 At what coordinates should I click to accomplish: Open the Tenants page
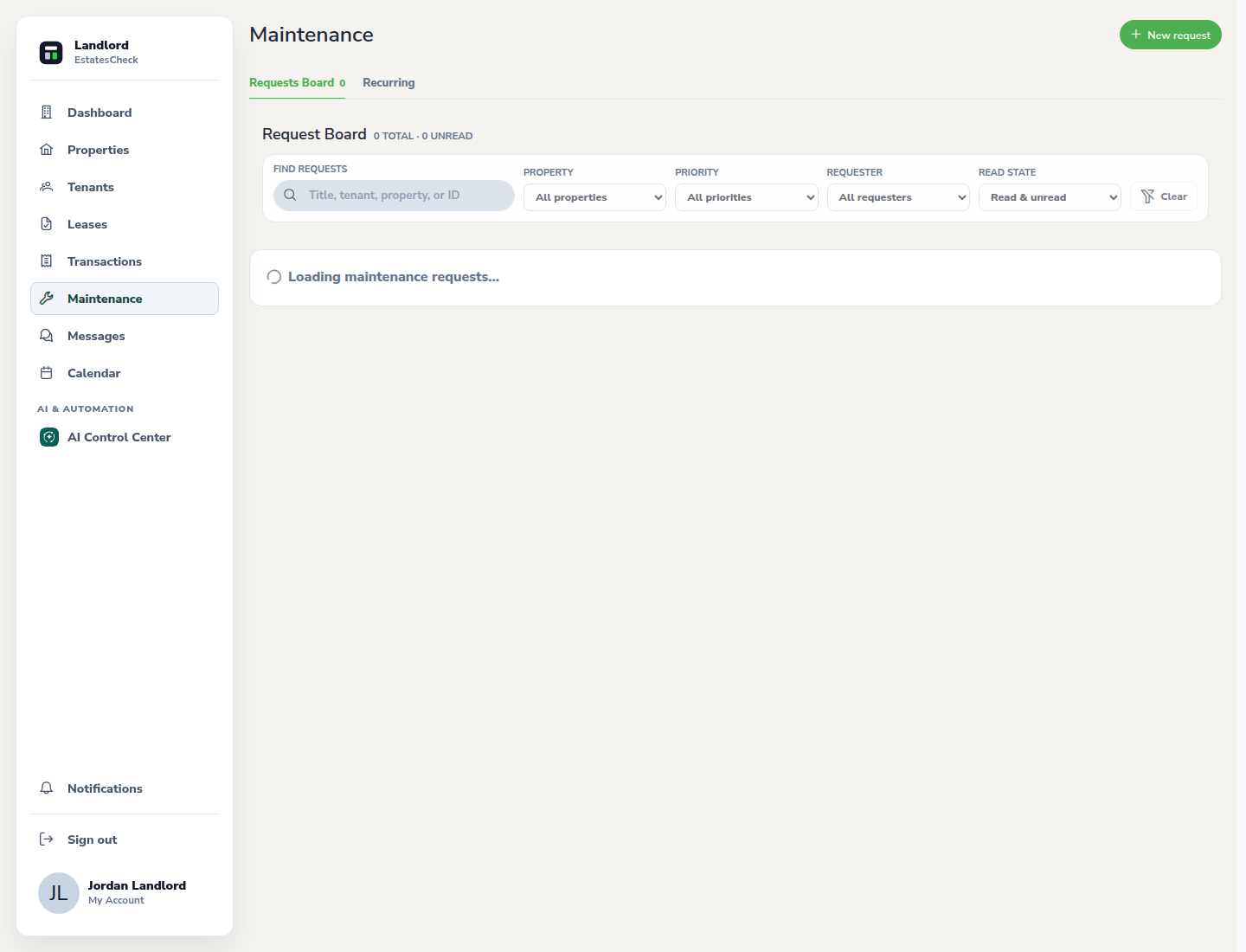[125, 187]
